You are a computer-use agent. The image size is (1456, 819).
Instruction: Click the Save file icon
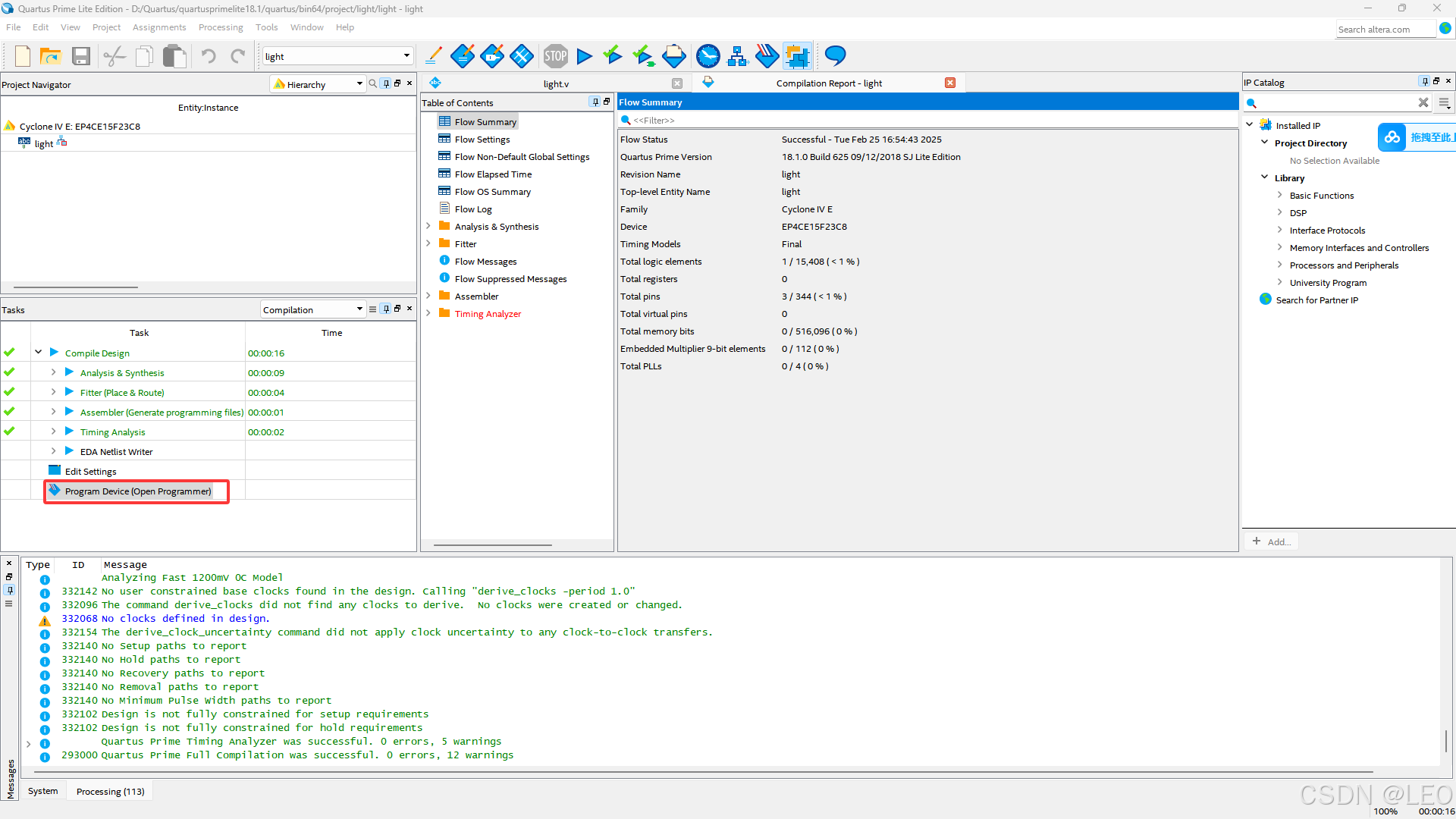(81, 56)
